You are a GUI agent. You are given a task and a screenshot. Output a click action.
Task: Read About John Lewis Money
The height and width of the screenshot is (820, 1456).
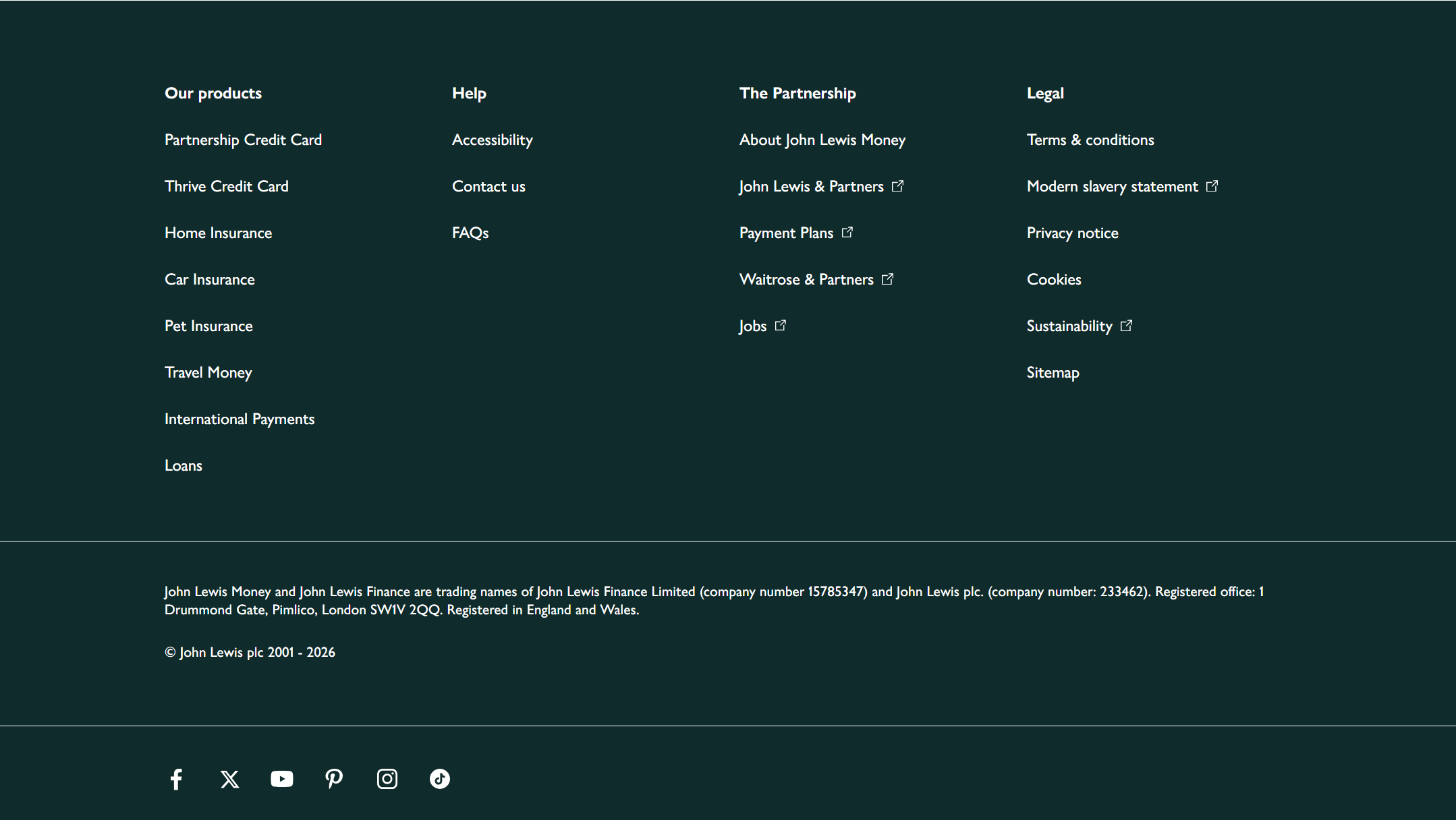(x=822, y=139)
